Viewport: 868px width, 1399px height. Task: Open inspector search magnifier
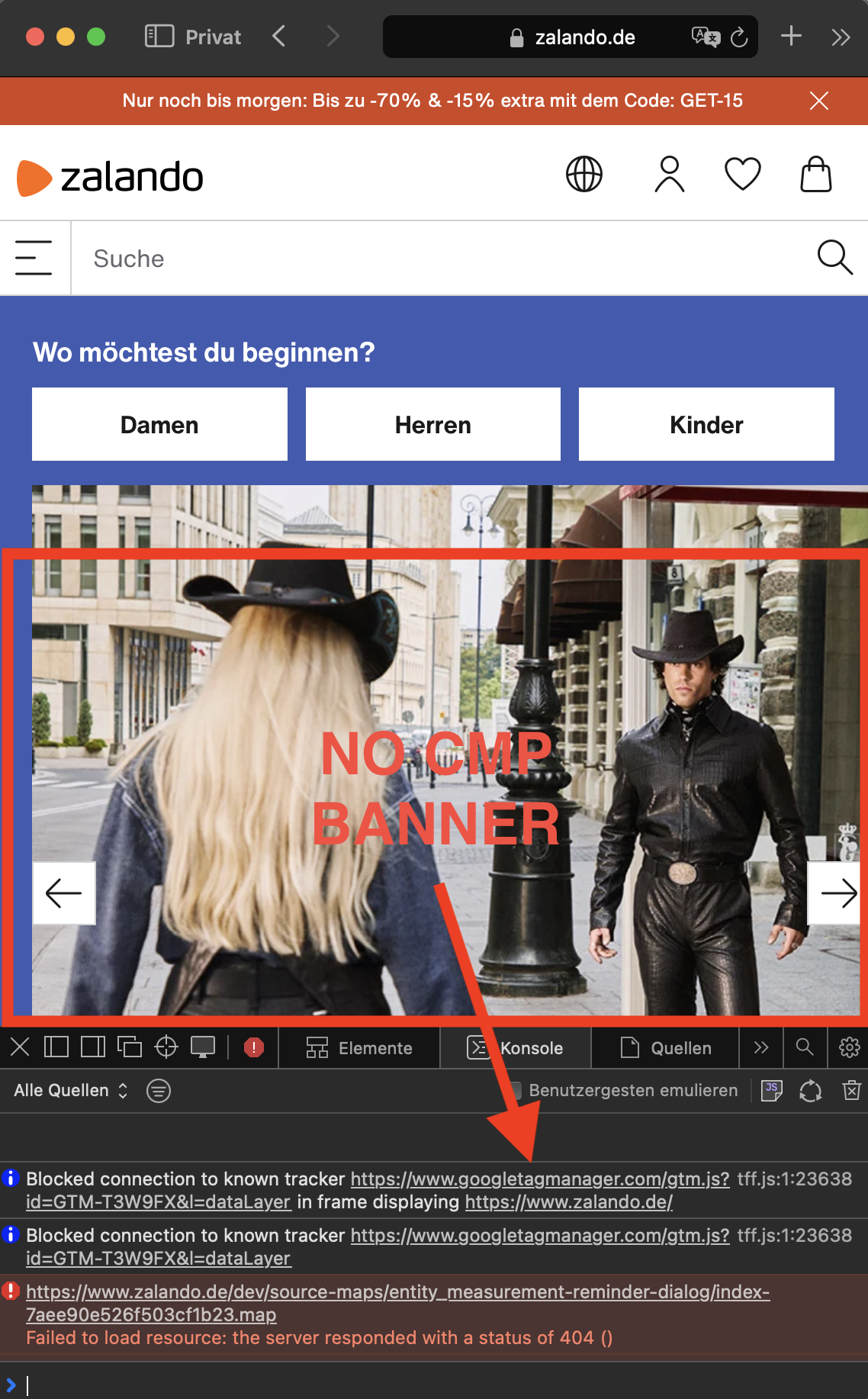click(x=805, y=1047)
